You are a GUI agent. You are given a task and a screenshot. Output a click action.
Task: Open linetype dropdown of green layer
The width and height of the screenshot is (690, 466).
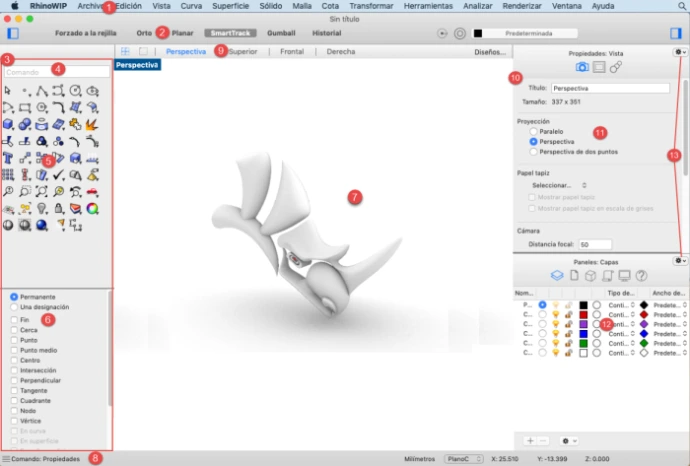pos(621,344)
